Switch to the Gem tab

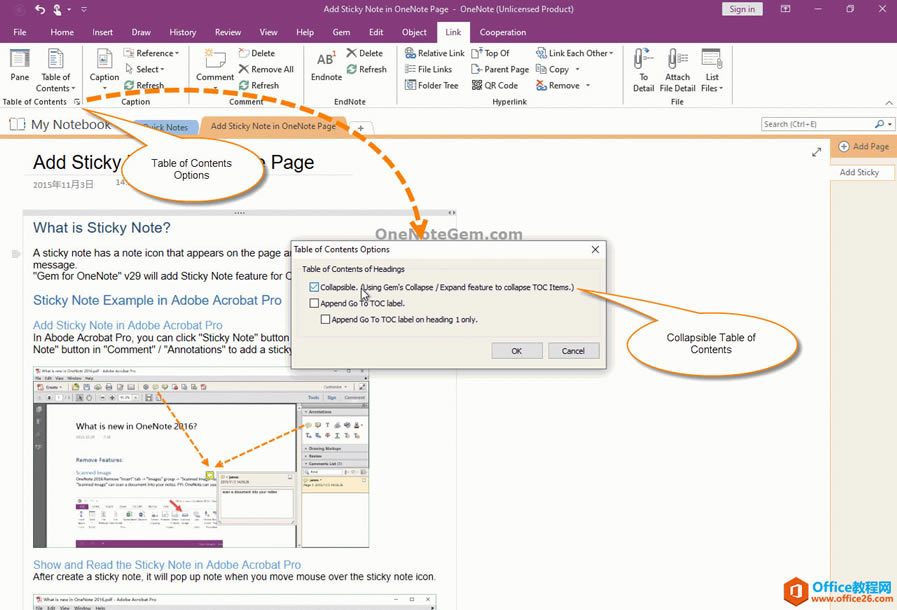[341, 32]
